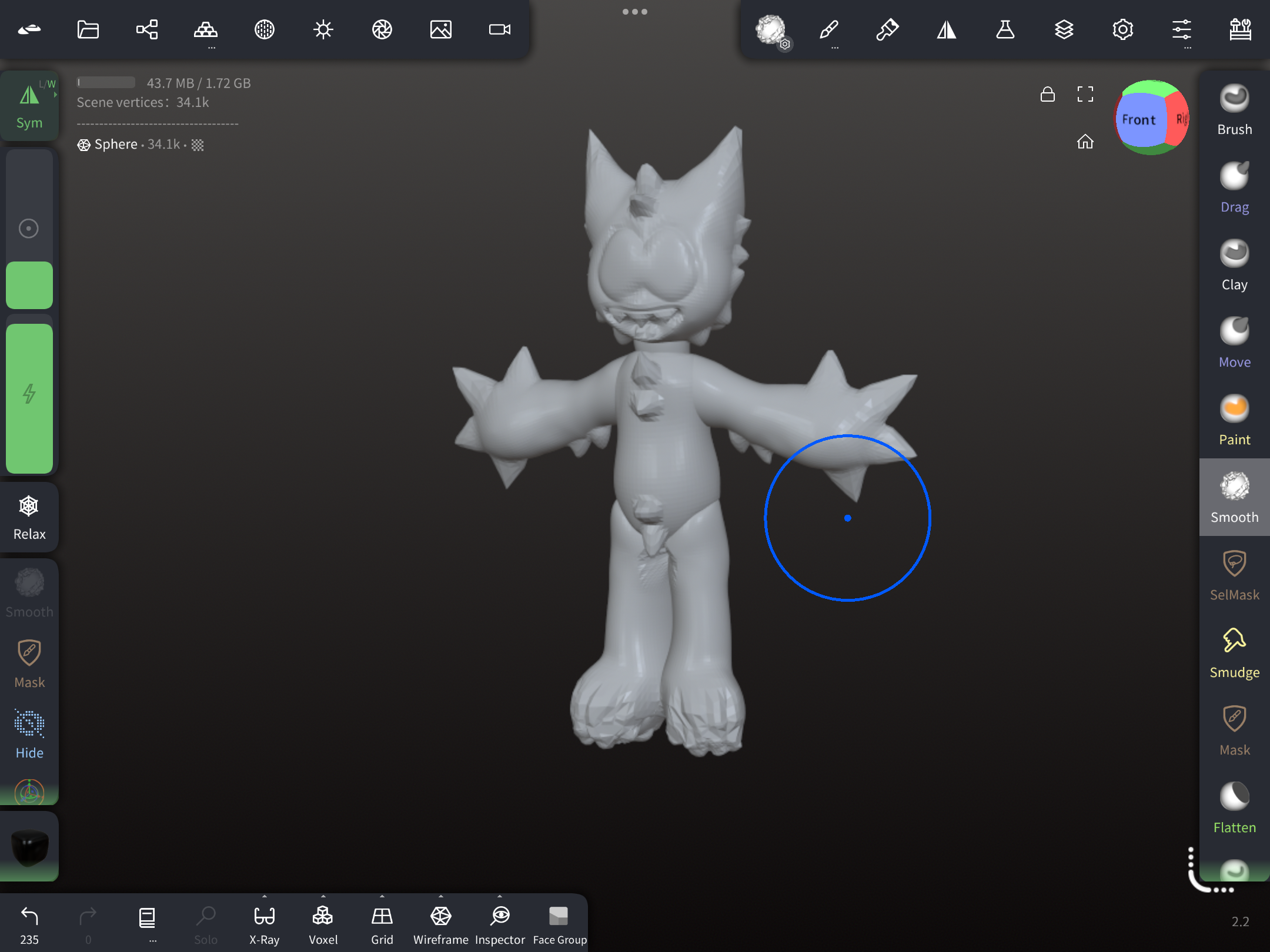Open the Lighting sun menu
The width and height of the screenshot is (1270, 952).
(x=323, y=29)
